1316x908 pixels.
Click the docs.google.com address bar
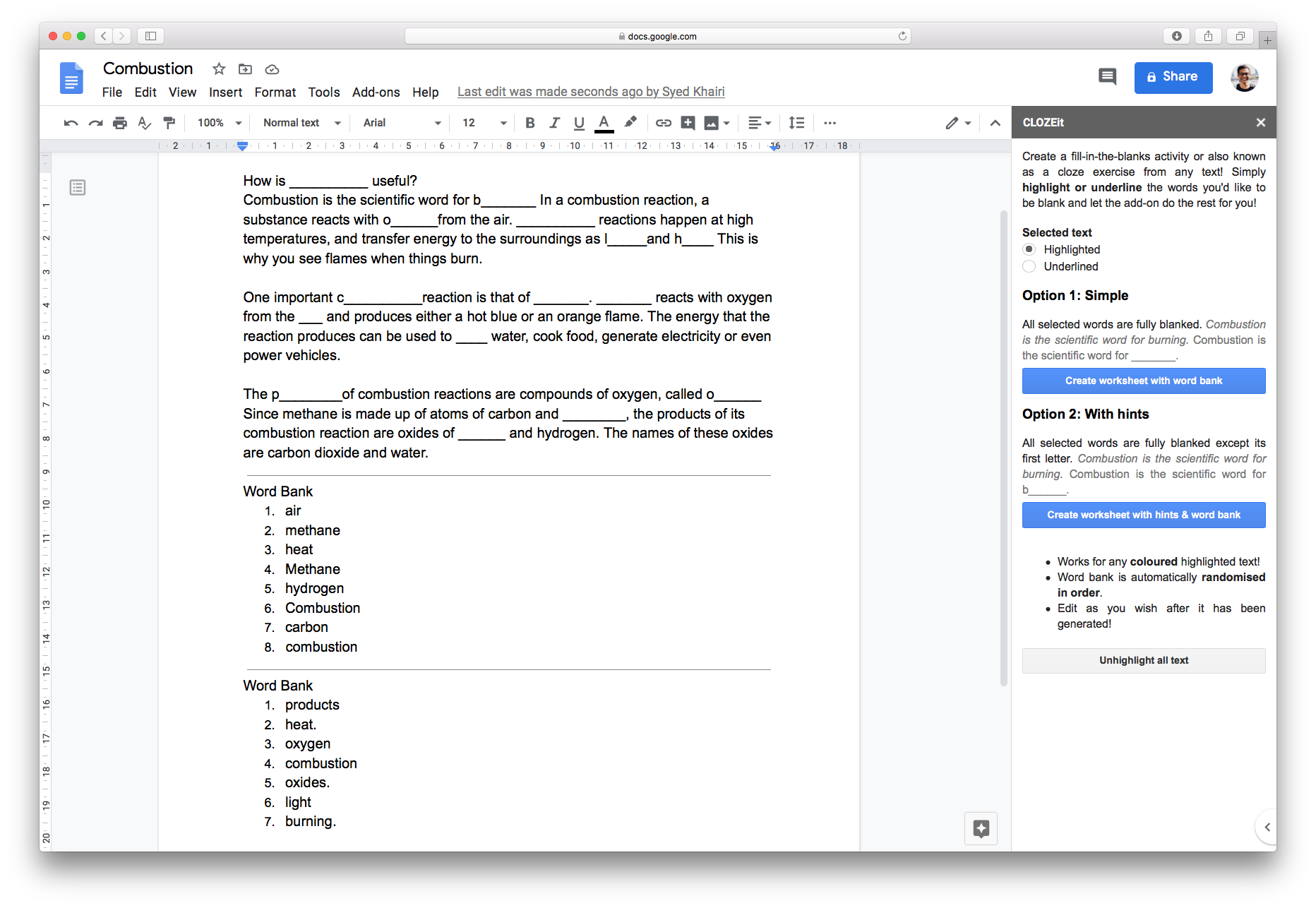click(x=657, y=36)
